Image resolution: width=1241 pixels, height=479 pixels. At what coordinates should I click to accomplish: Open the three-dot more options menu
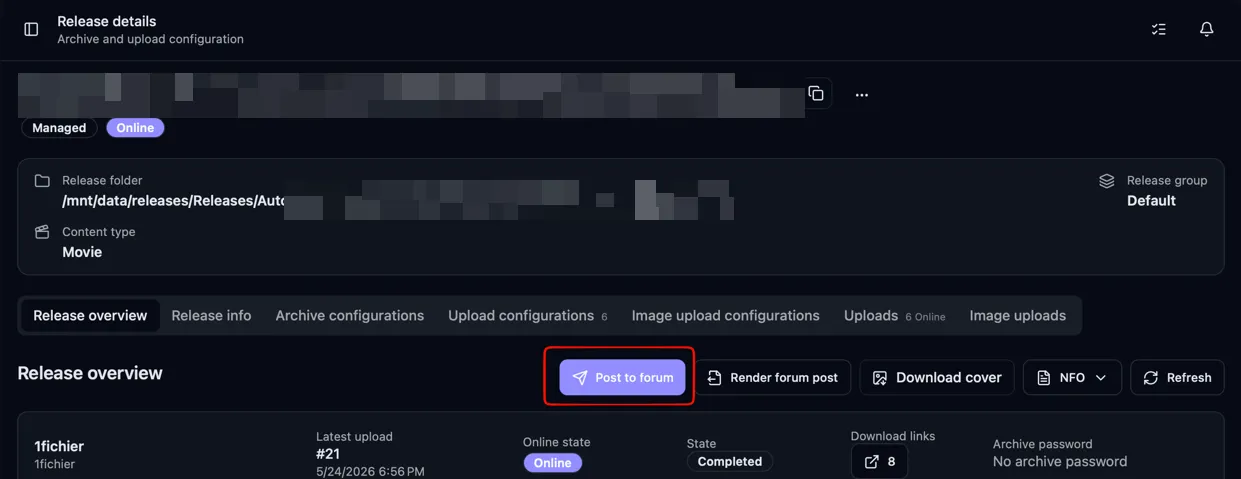point(862,95)
